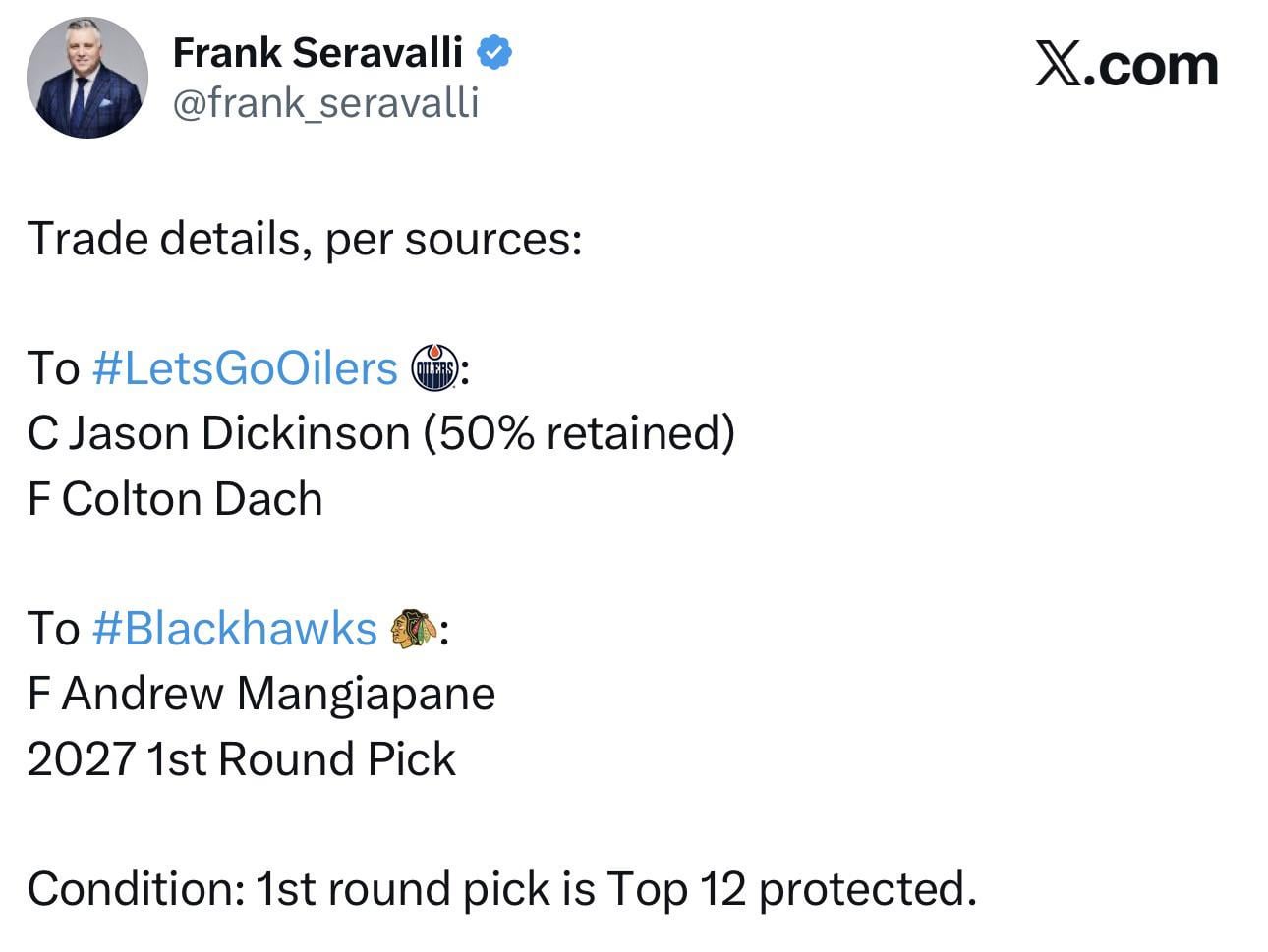Click the blue verified checkmark badge
This screenshot has height=952, width=1268.
(x=494, y=52)
